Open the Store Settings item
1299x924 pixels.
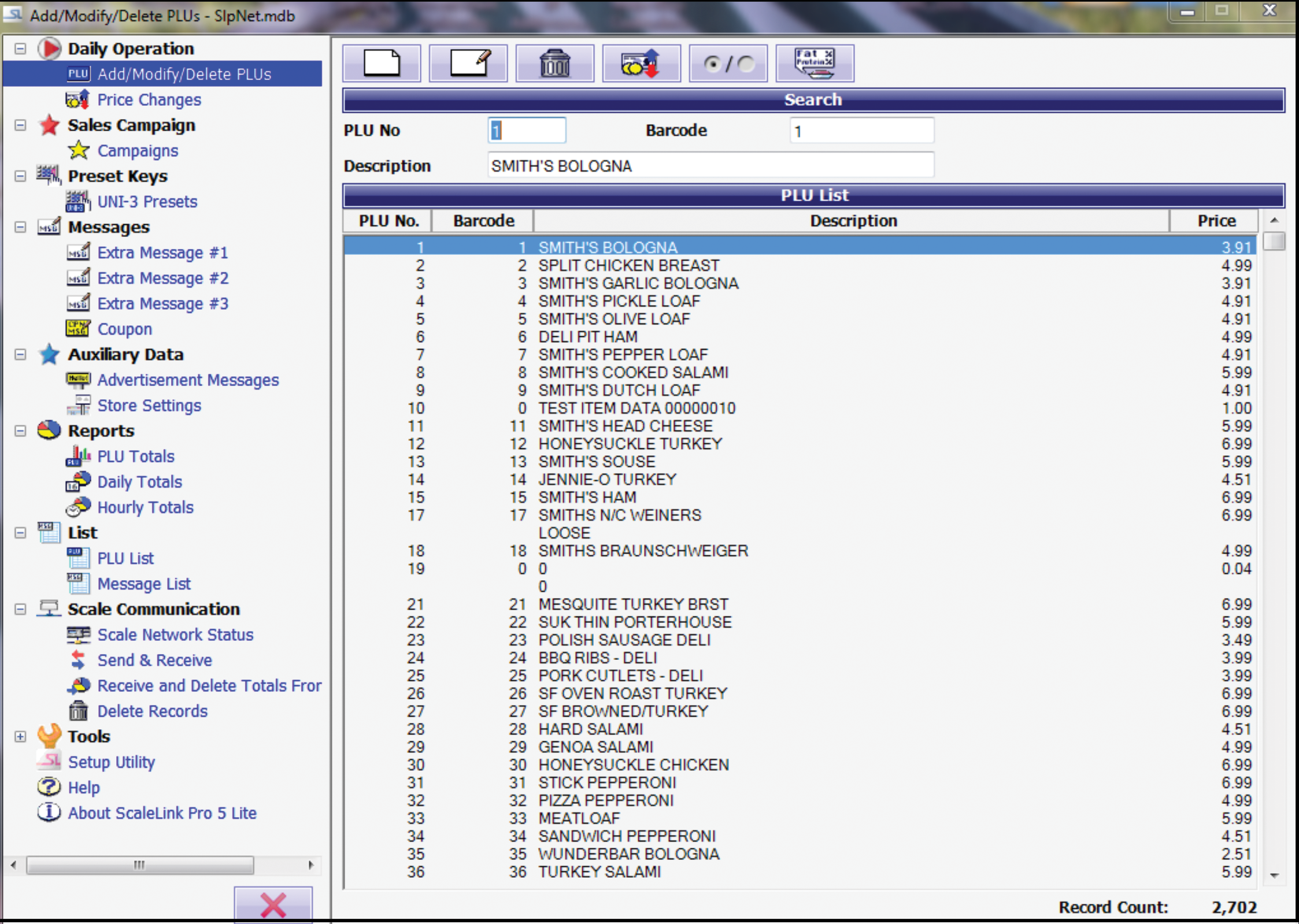point(149,406)
